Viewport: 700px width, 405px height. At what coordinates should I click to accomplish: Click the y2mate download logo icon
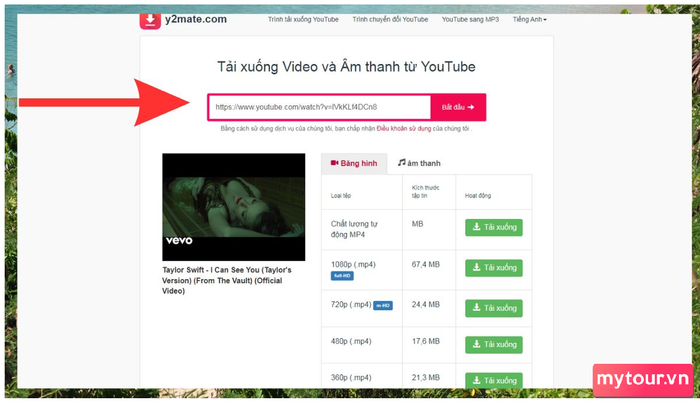pos(150,21)
